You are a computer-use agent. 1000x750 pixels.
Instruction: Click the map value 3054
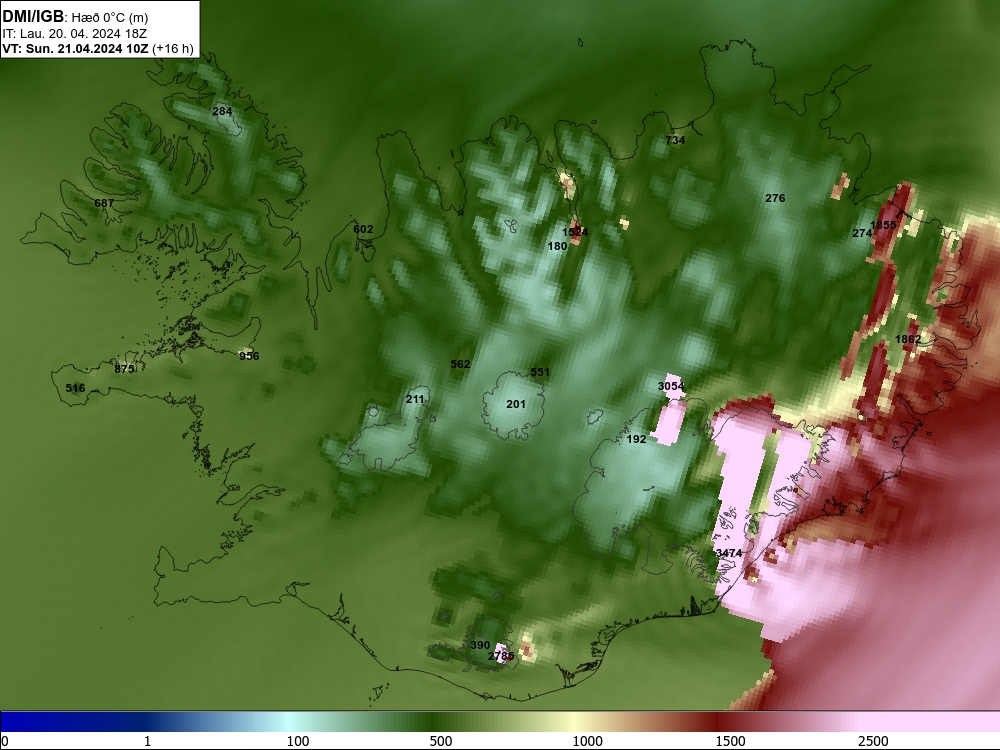[x=670, y=386]
